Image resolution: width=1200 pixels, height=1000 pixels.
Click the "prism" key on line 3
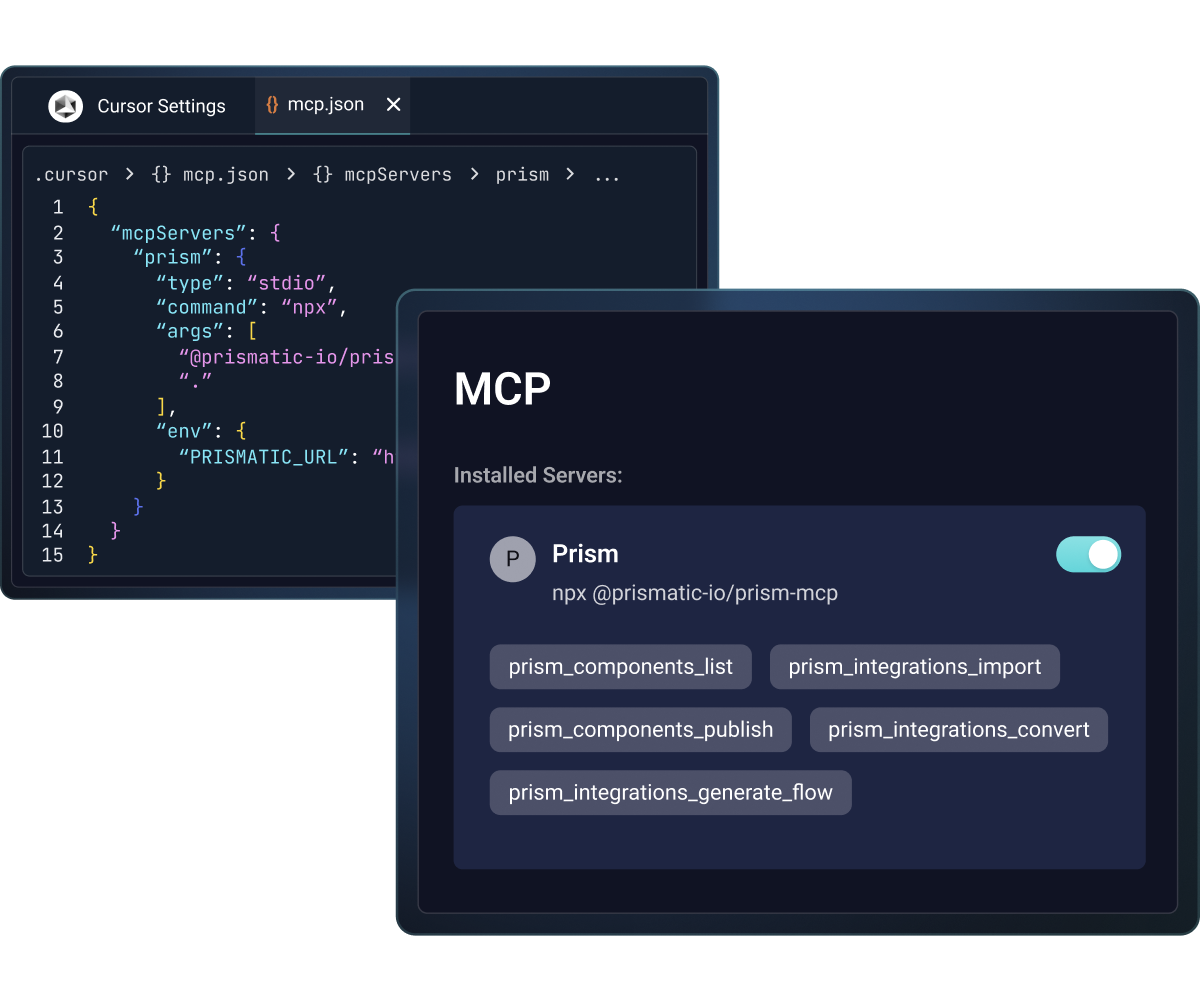tap(172, 258)
